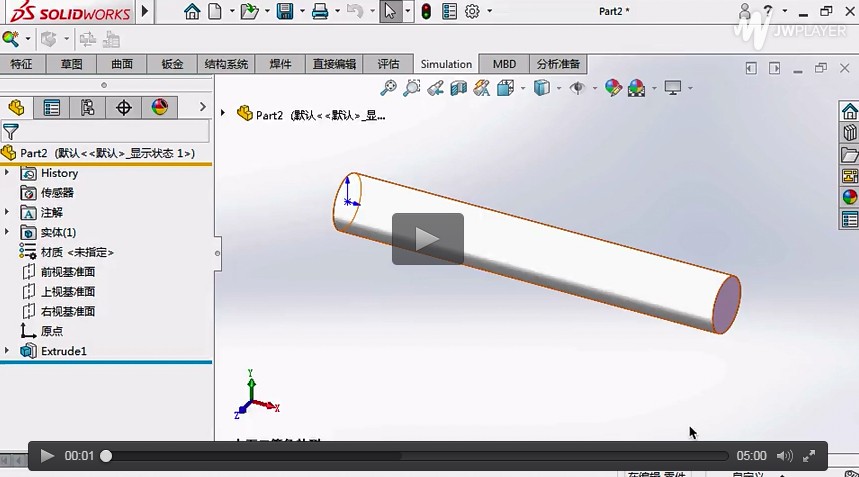Click the Rebuild traffic light icon

click(426, 12)
